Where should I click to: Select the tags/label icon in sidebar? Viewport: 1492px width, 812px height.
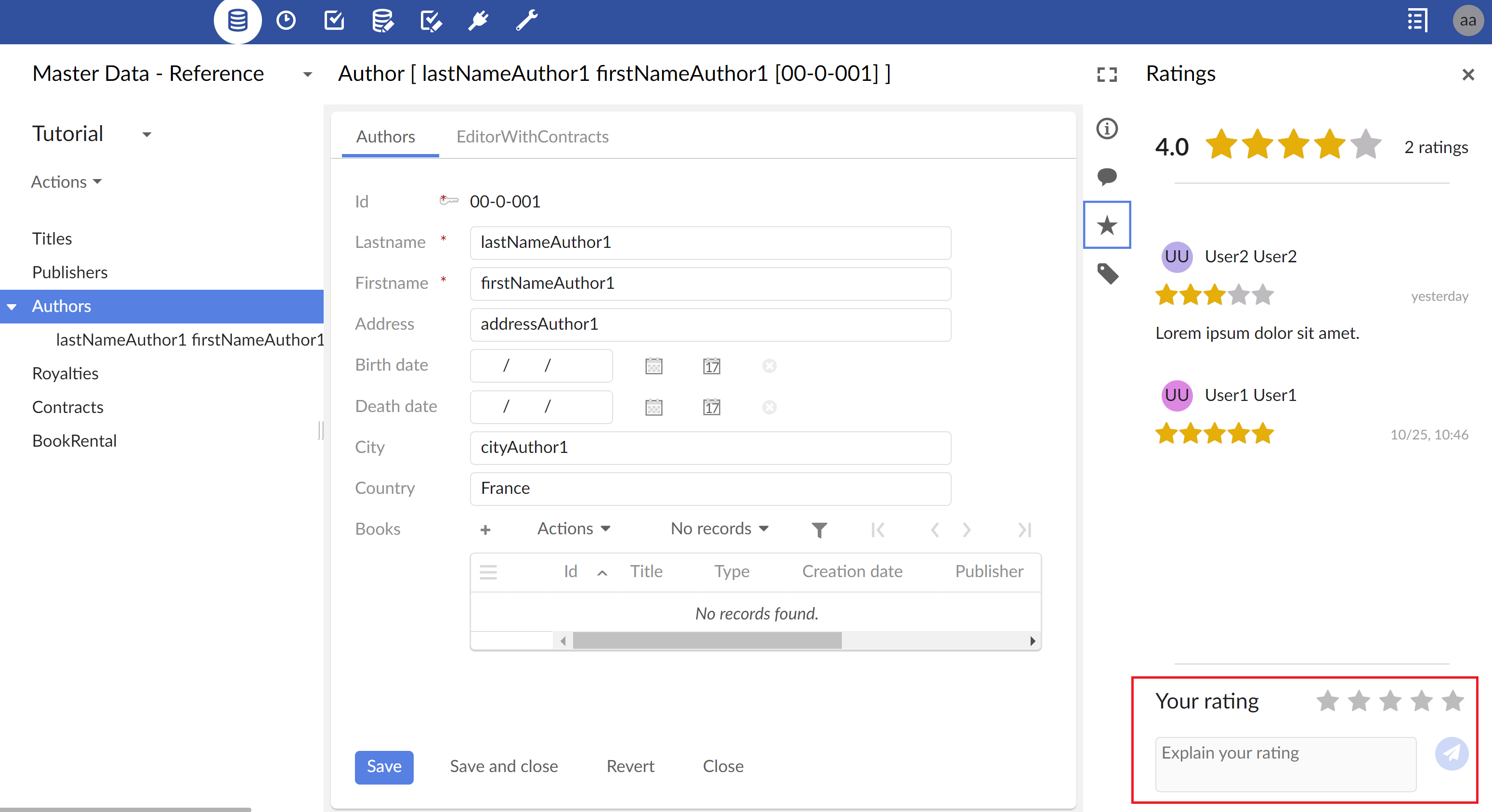tap(1107, 273)
